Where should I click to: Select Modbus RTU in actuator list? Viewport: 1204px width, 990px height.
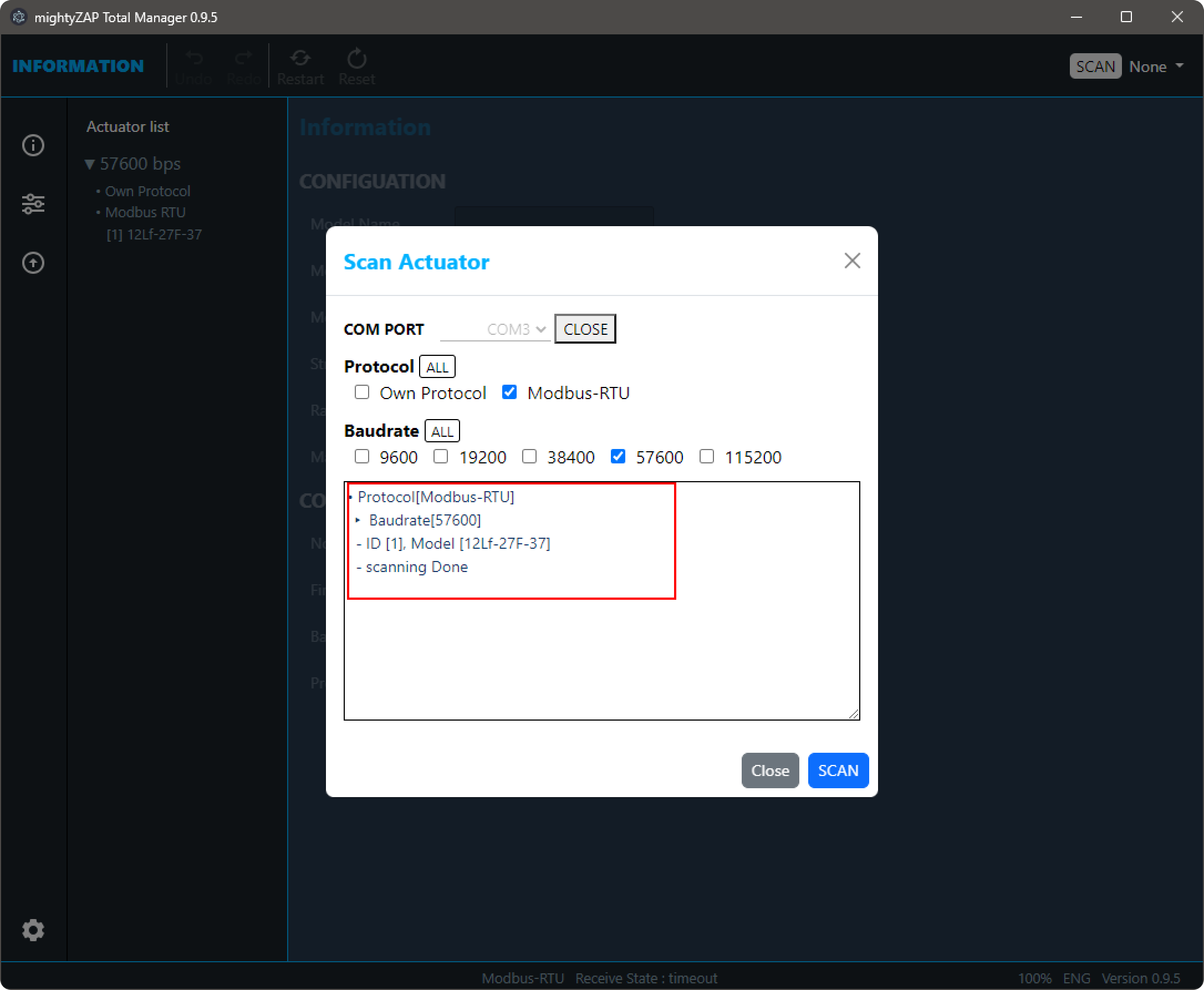click(x=145, y=212)
